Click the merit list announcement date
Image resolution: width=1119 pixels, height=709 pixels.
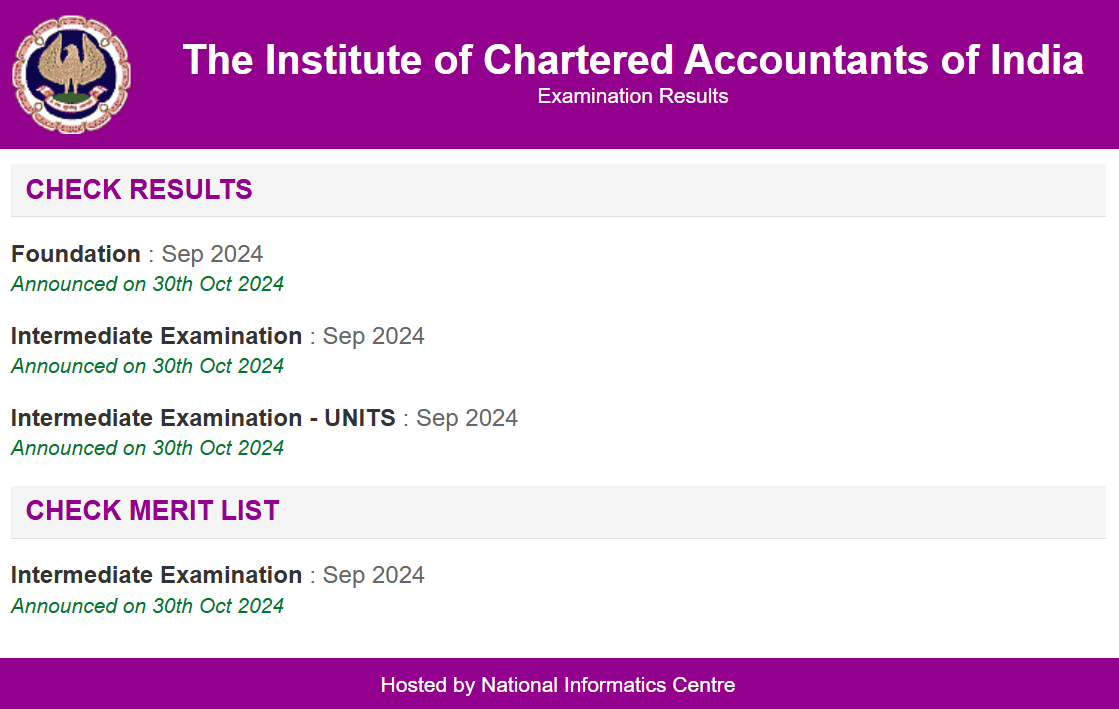tap(146, 606)
